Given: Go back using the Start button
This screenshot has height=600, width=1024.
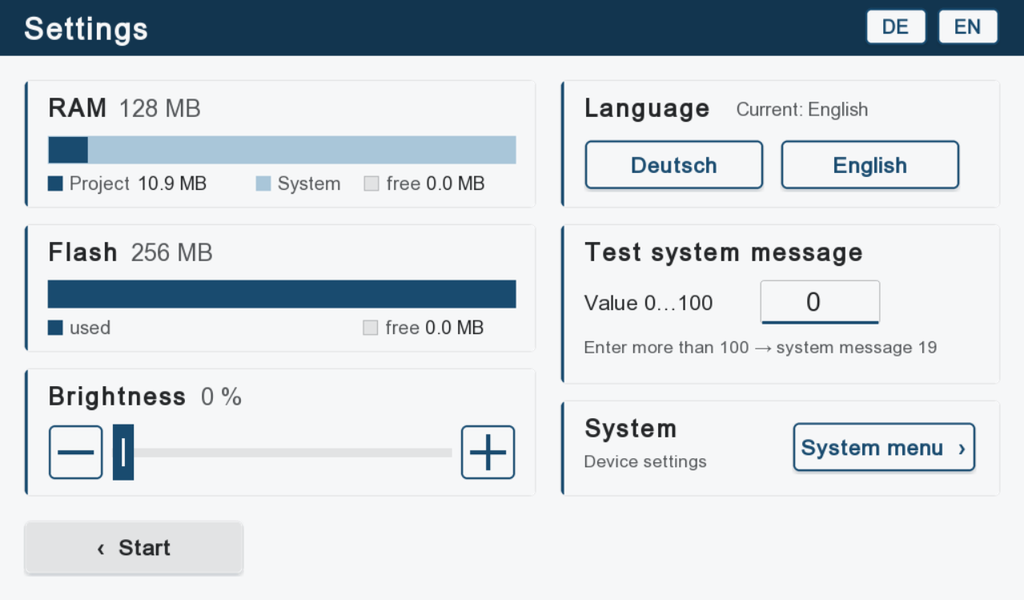Looking at the screenshot, I should coord(134,548).
